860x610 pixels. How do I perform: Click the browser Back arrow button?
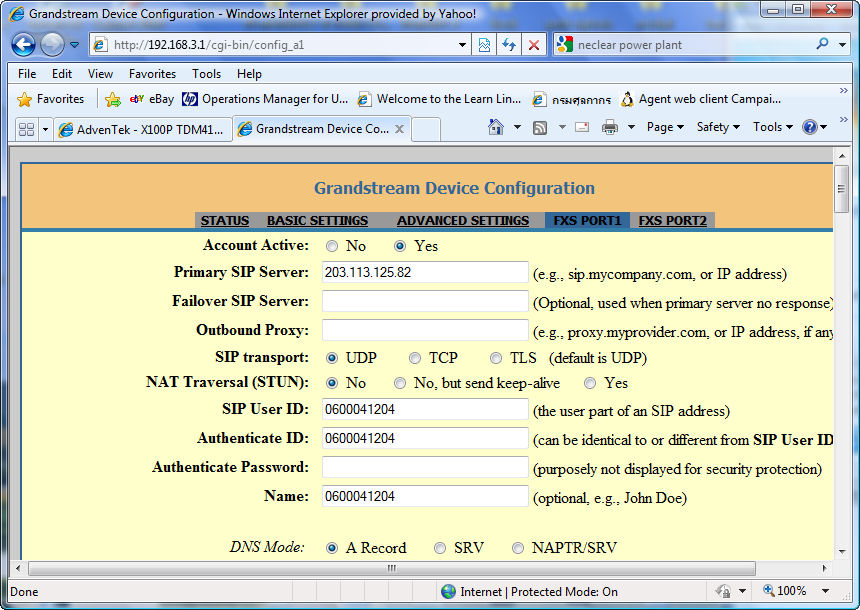click(24, 44)
